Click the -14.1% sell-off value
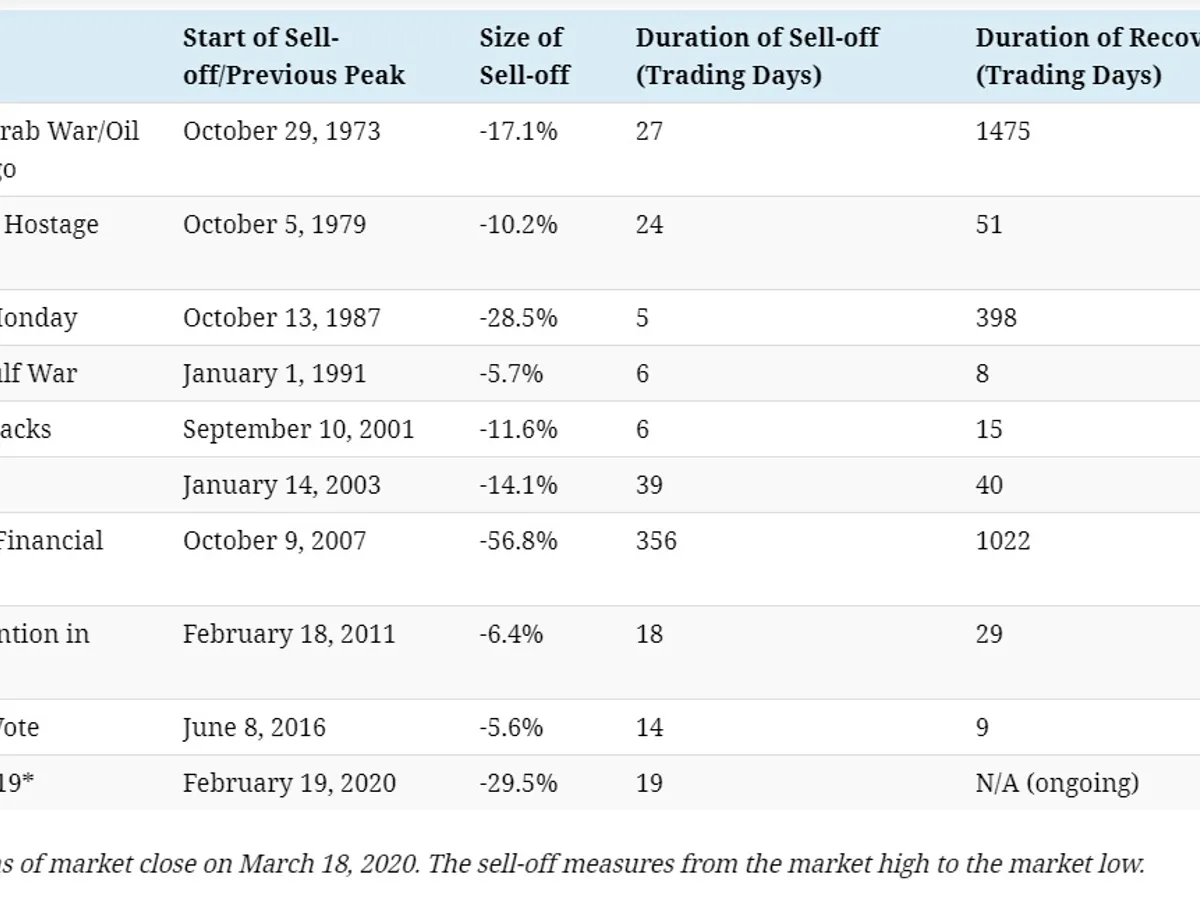The image size is (1200, 900). 518,486
